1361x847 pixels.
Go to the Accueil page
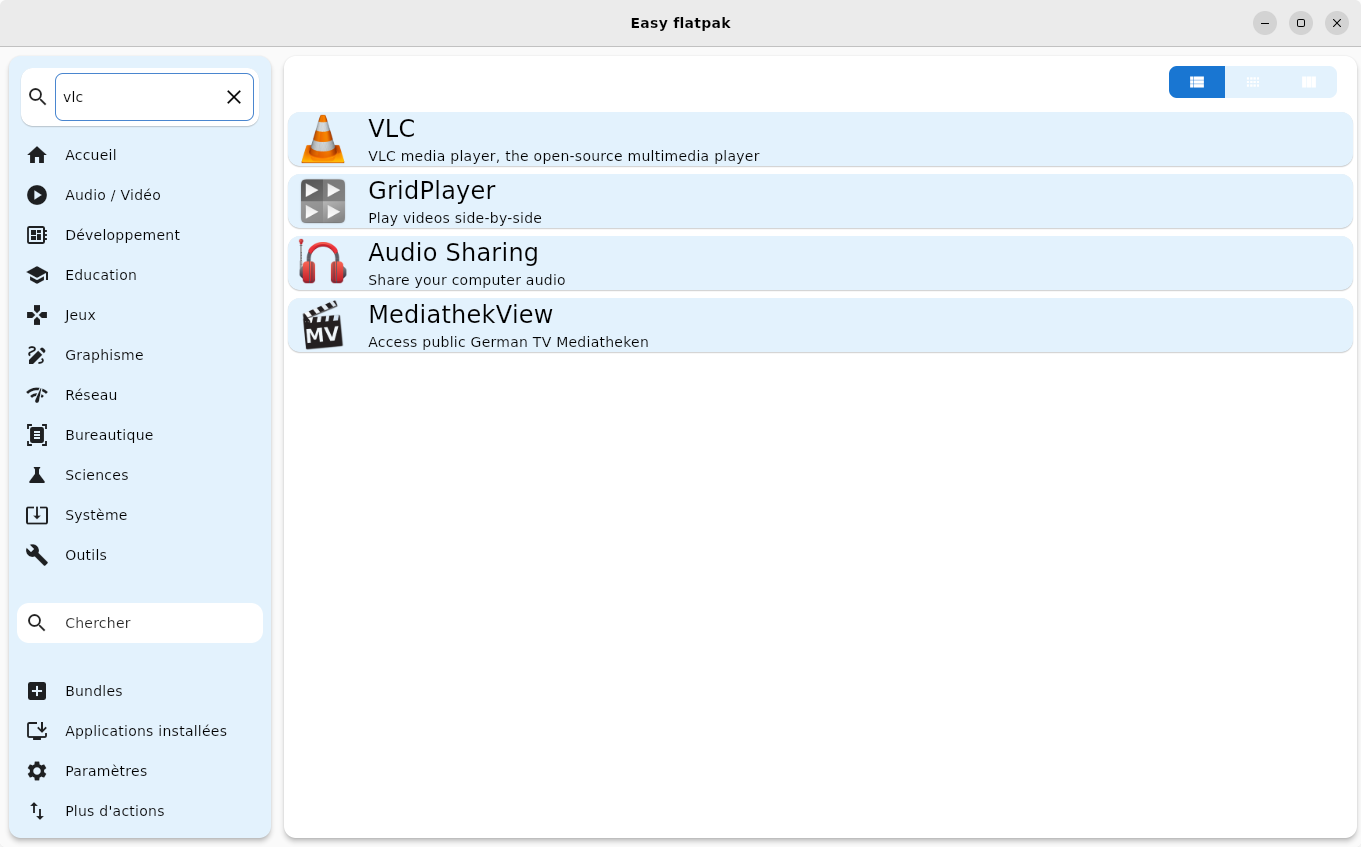pos(140,155)
